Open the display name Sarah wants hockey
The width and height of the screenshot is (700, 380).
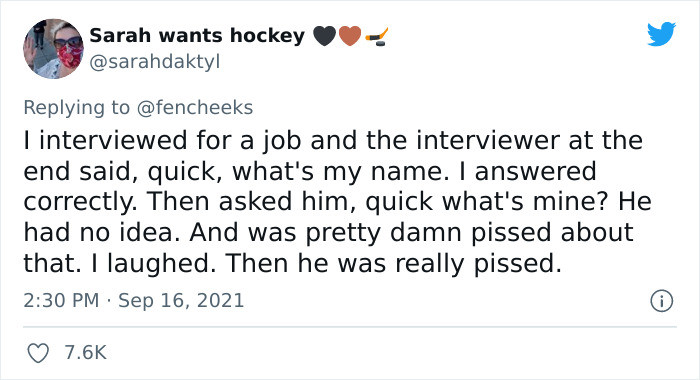[197, 36]
